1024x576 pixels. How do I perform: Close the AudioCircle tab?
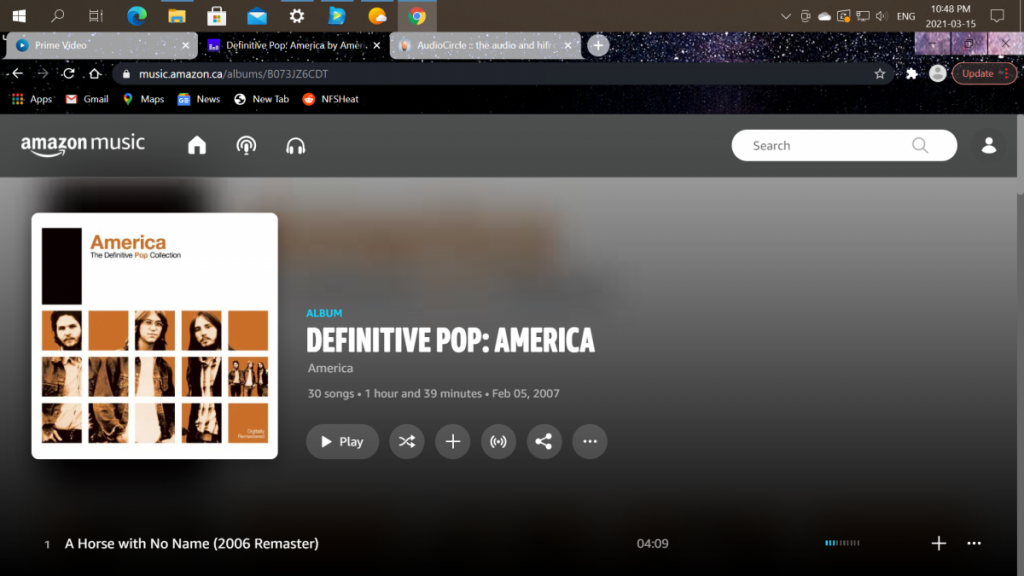568,45
